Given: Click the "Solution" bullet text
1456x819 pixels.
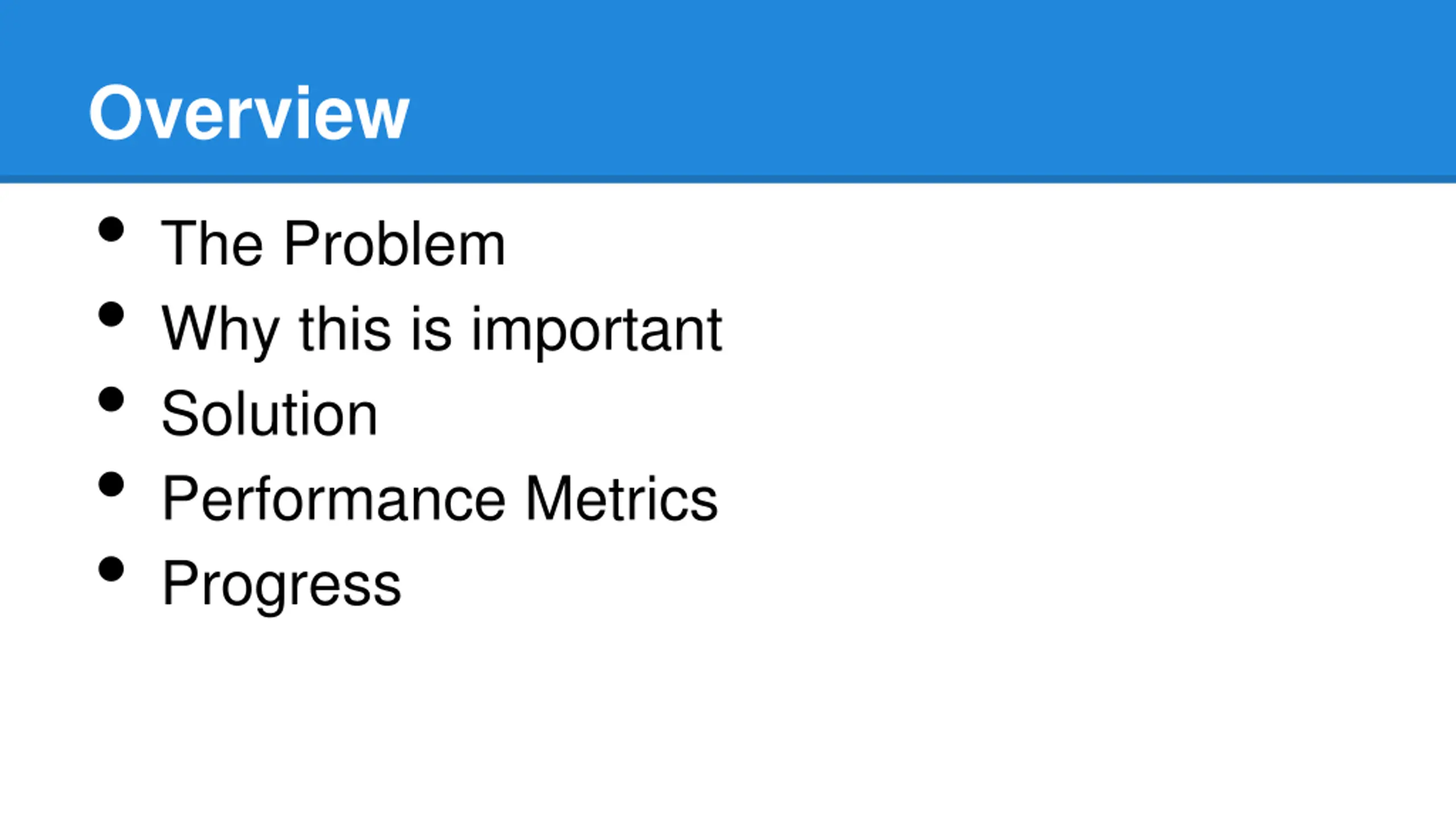Looking at the screenshot, I should click(270, 413).
